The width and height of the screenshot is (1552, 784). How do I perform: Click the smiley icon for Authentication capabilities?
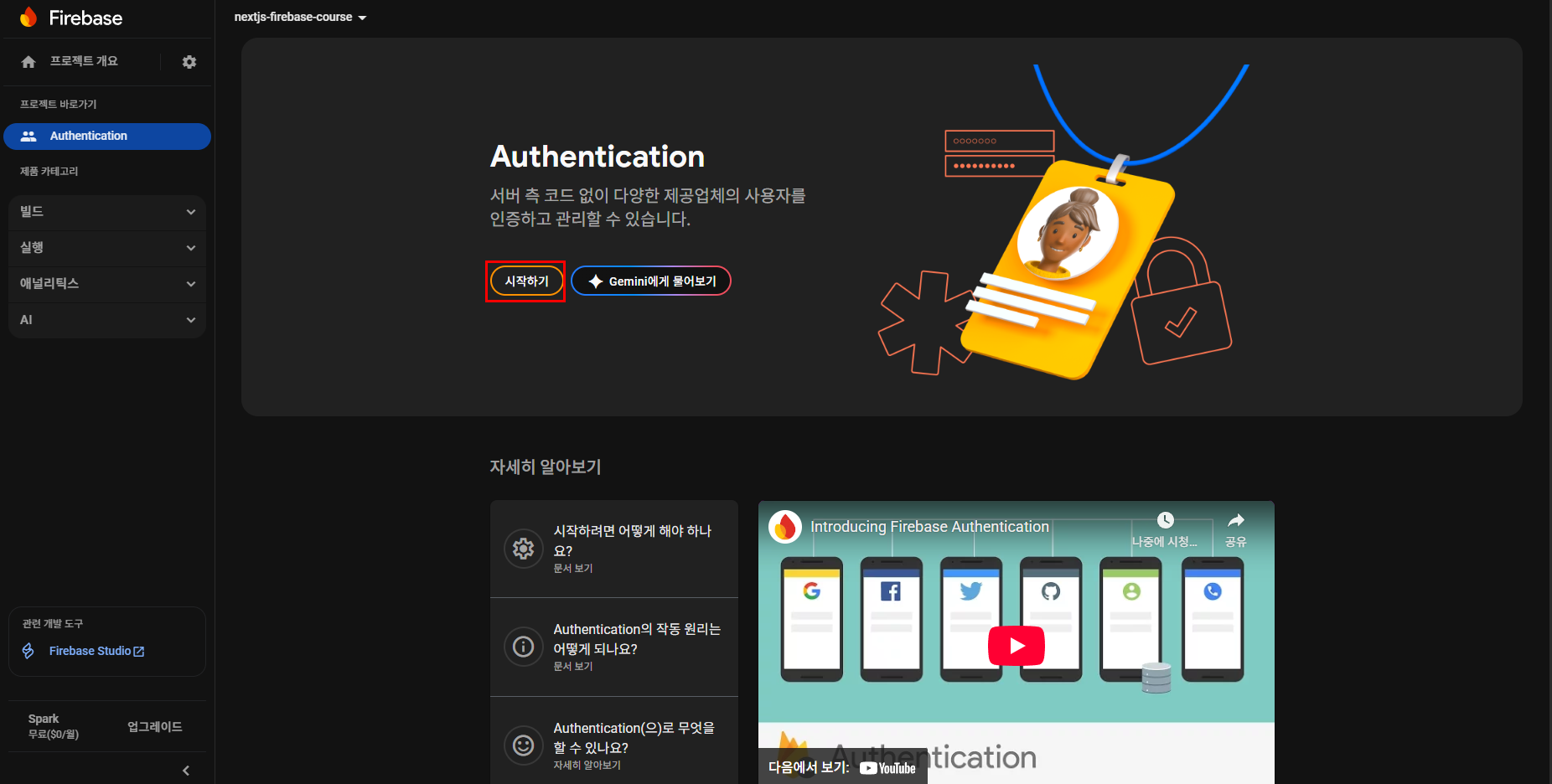(x=524, y=745)
